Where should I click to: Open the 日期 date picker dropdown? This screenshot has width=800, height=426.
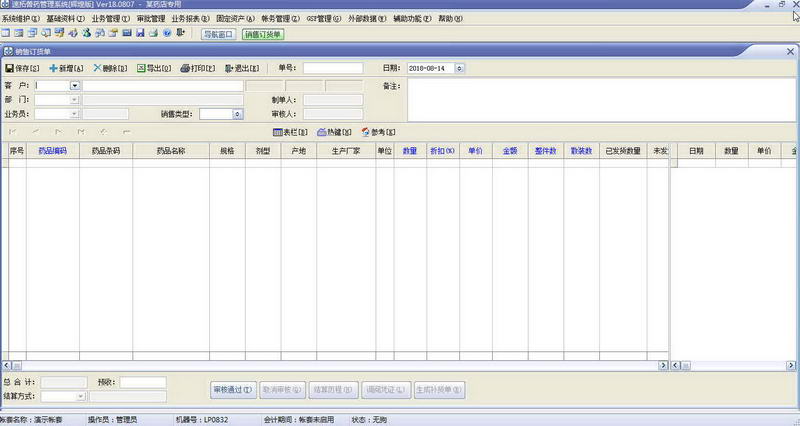point(459,68)
